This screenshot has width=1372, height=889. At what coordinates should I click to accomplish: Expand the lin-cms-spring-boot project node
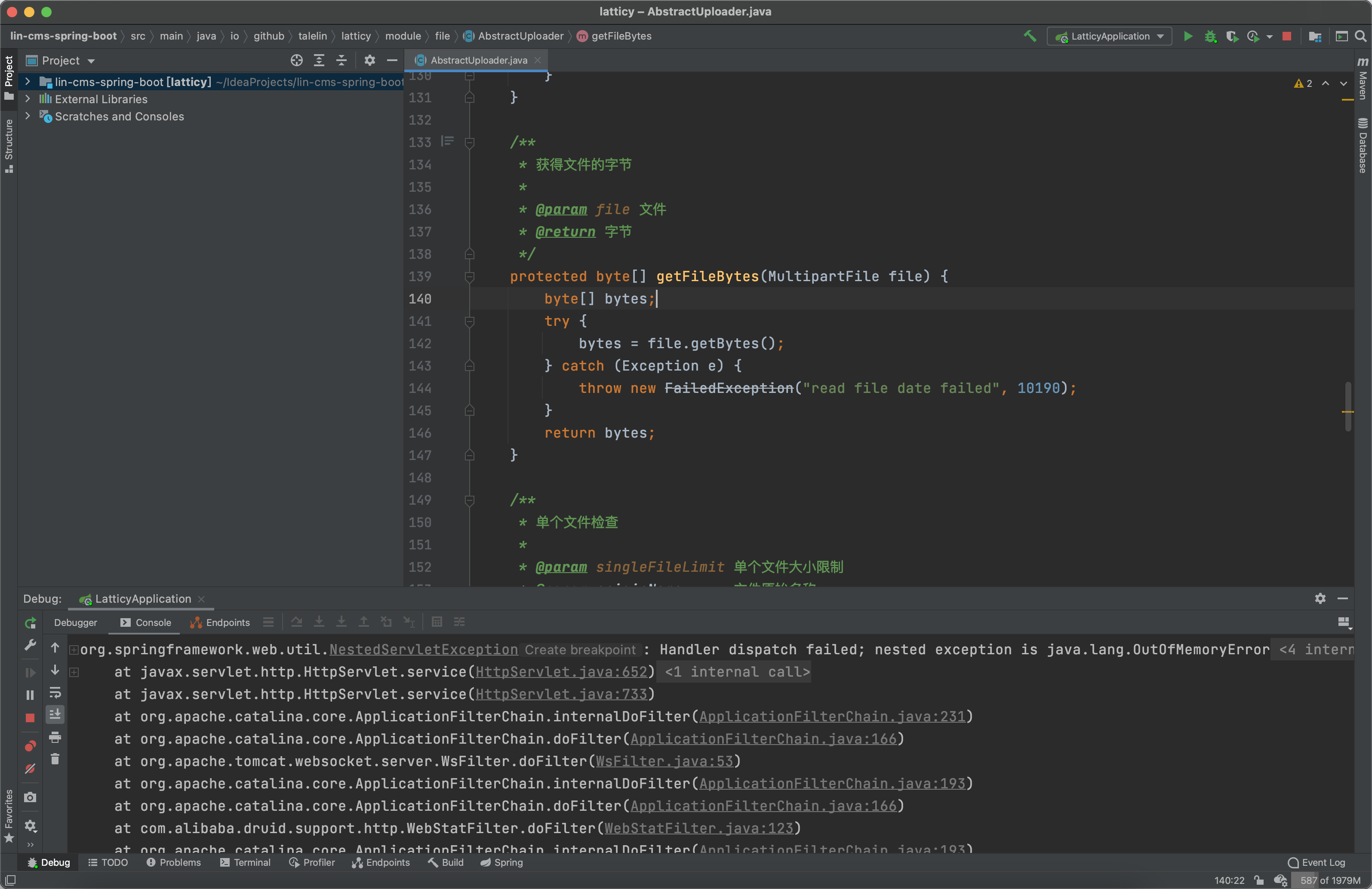tap(27, 82)
